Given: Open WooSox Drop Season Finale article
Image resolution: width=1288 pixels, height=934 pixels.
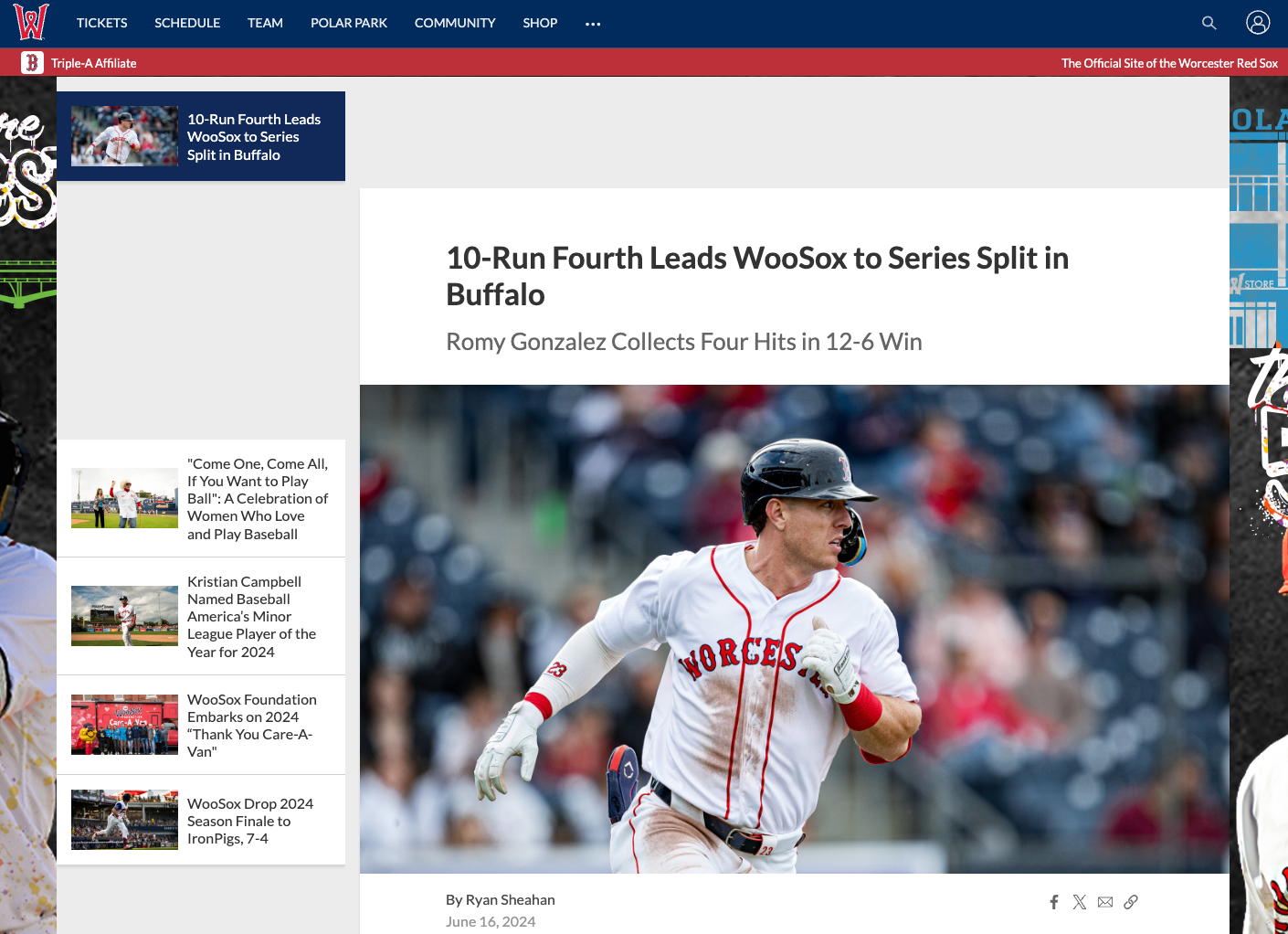Looking at the screenshot, I should click(x=201, y=821).
